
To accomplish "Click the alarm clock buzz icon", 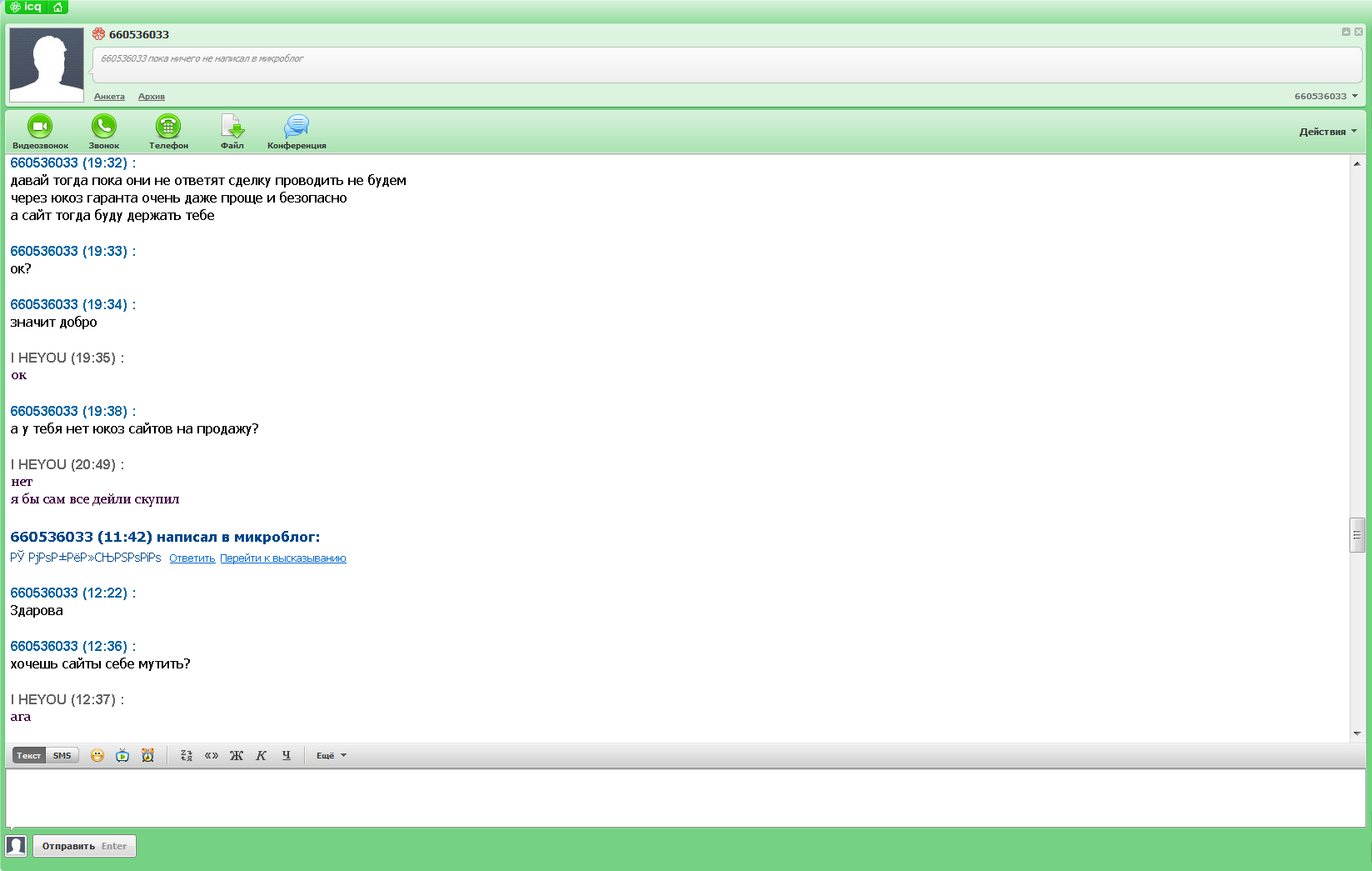I will point(147,756).
